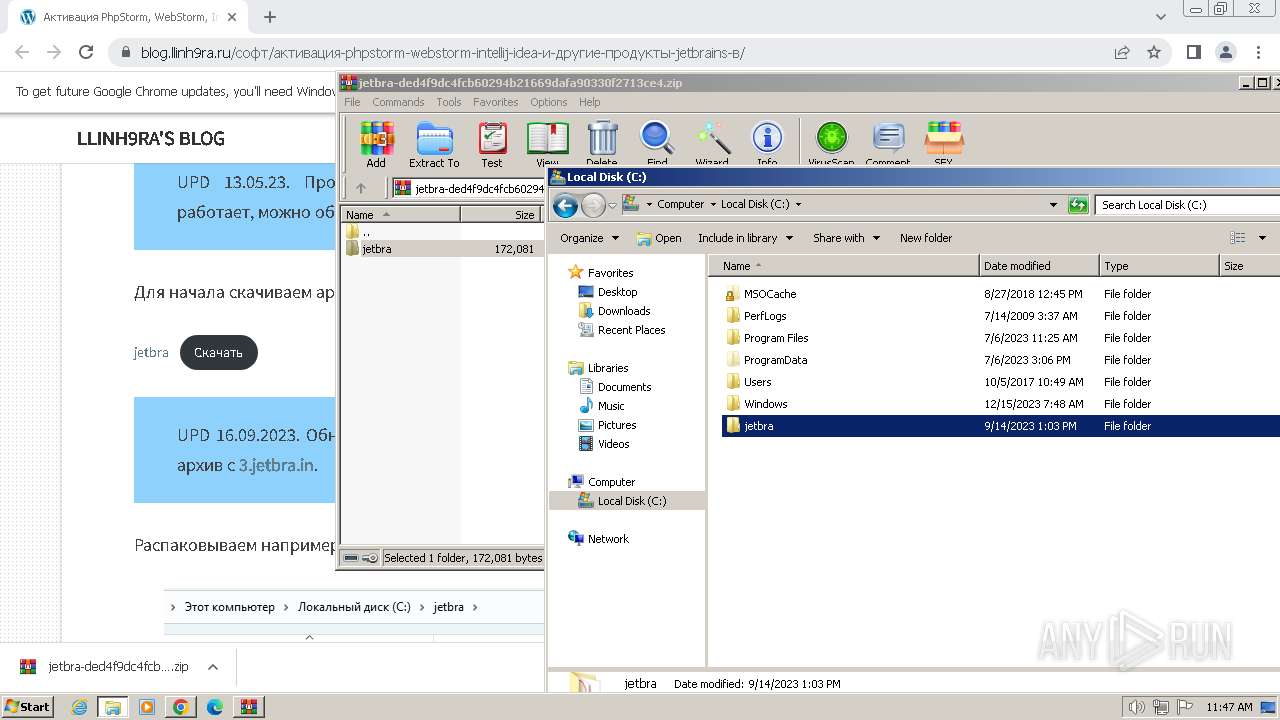Share this page from Chrome address bar
Screen dimensions: 1280x720
point(1122,52)
